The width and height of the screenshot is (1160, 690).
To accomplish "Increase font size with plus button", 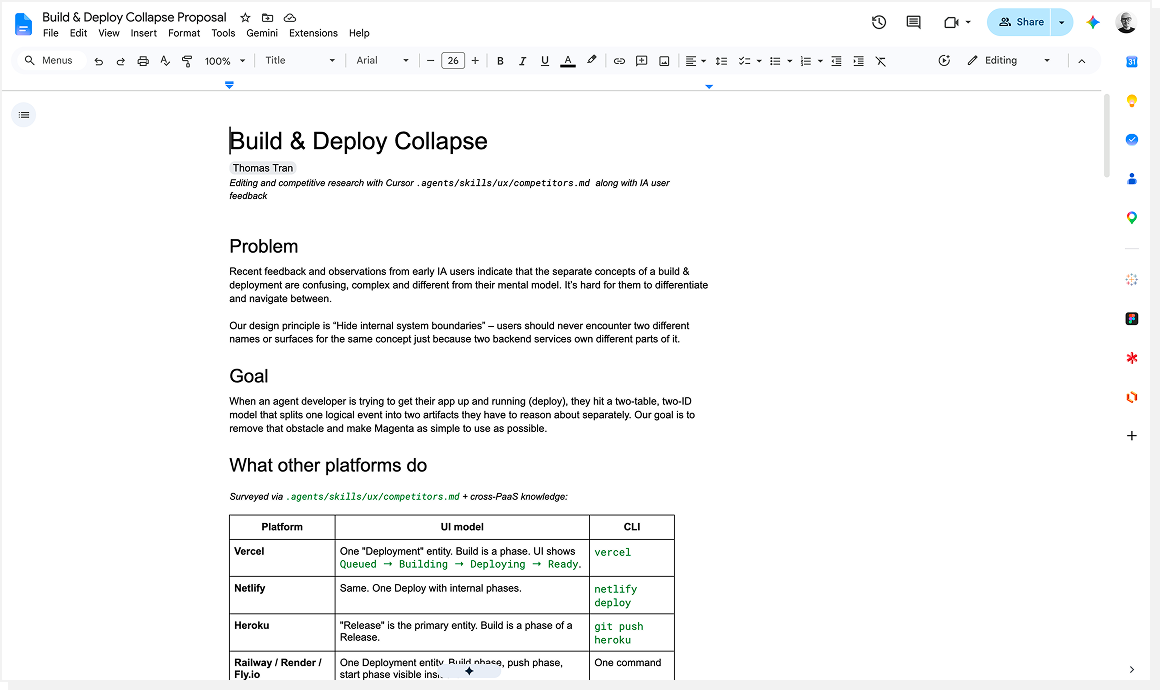I will pyautogui.click(x=475, y=61).
